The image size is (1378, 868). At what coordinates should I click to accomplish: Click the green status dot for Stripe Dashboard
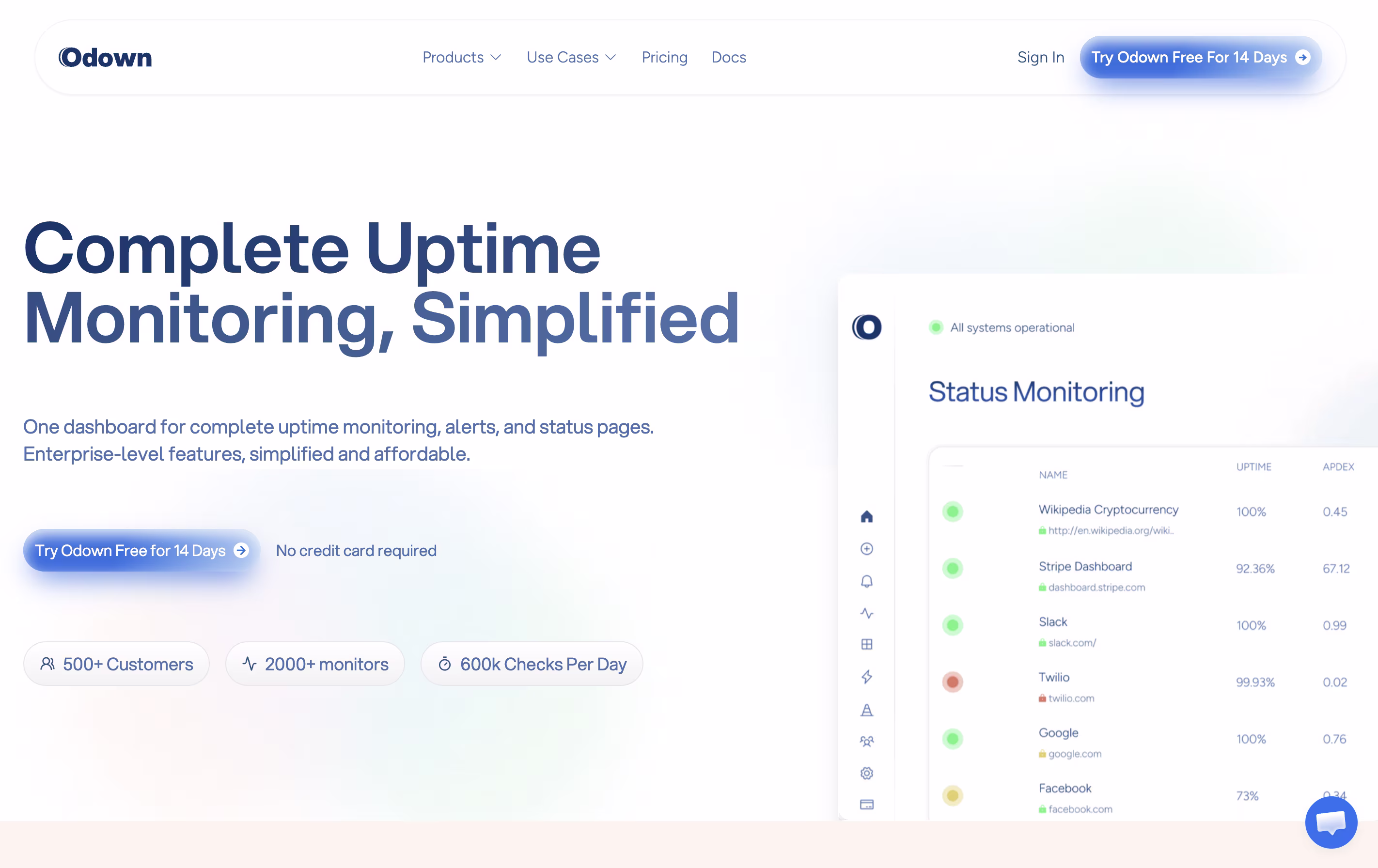(953, 568)
